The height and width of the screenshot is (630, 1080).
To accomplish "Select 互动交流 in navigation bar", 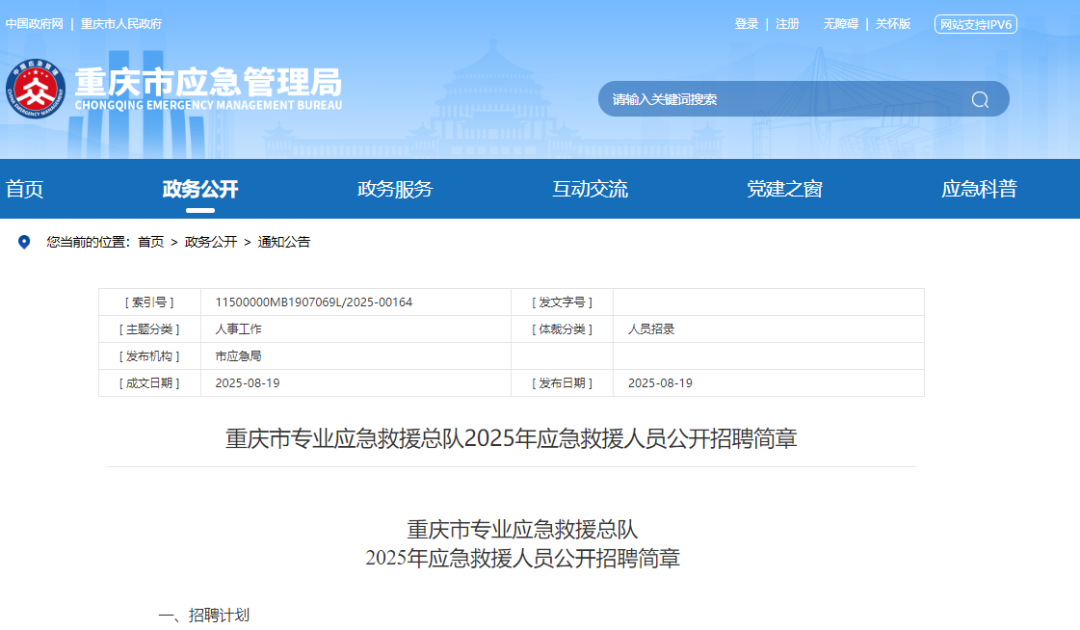I will point(590,189).
